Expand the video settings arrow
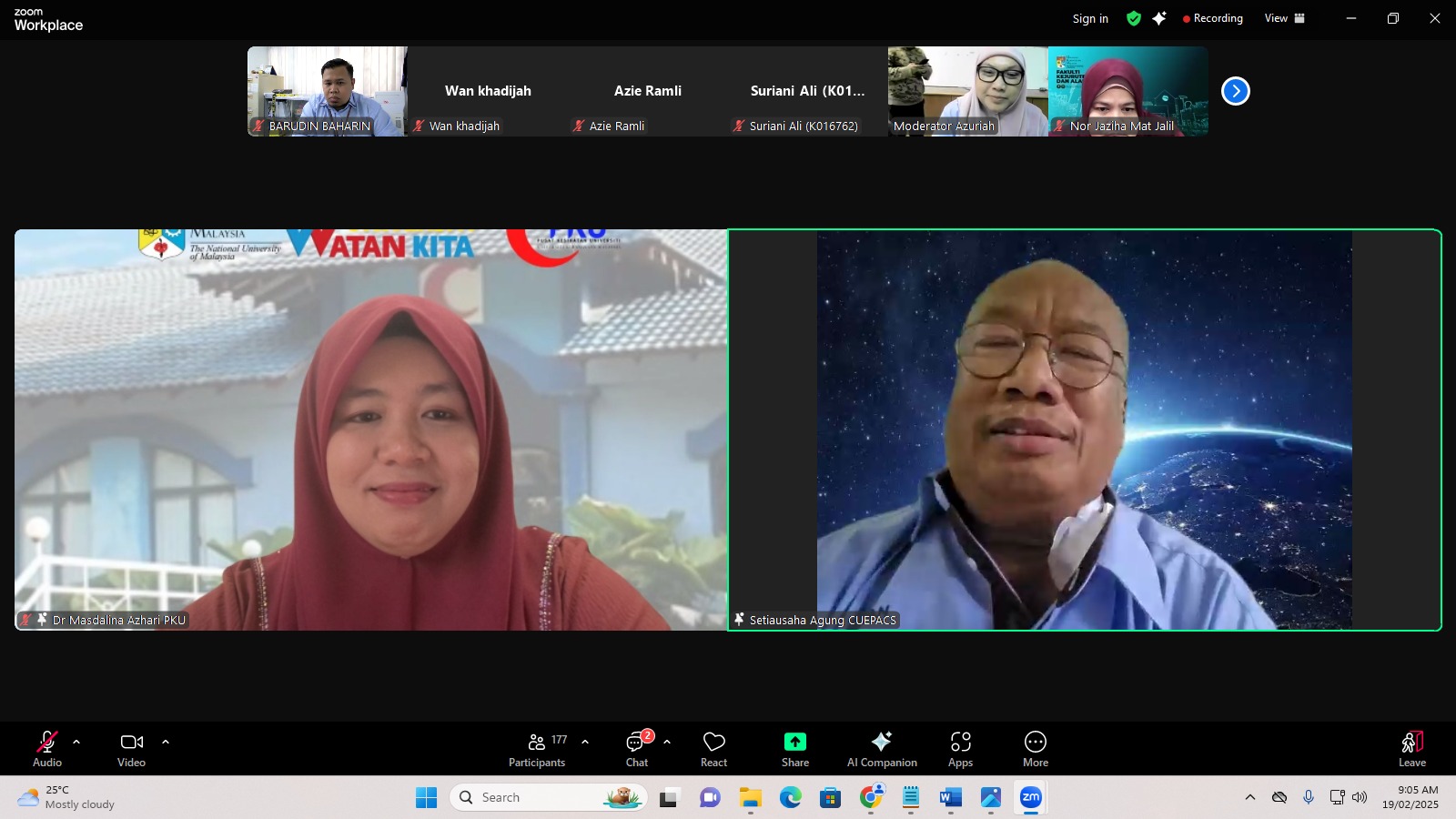The width and height of the screenshot is (1456, 819). pyautogui.click(x=166, y=742)
